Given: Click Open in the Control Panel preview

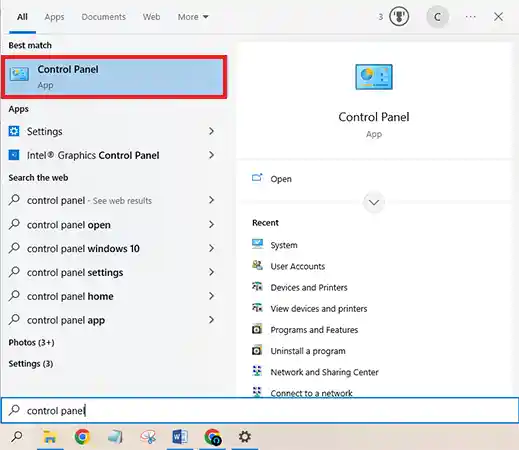Looking at the screenshot, I should pyautogui.click(x=281, y=179).
